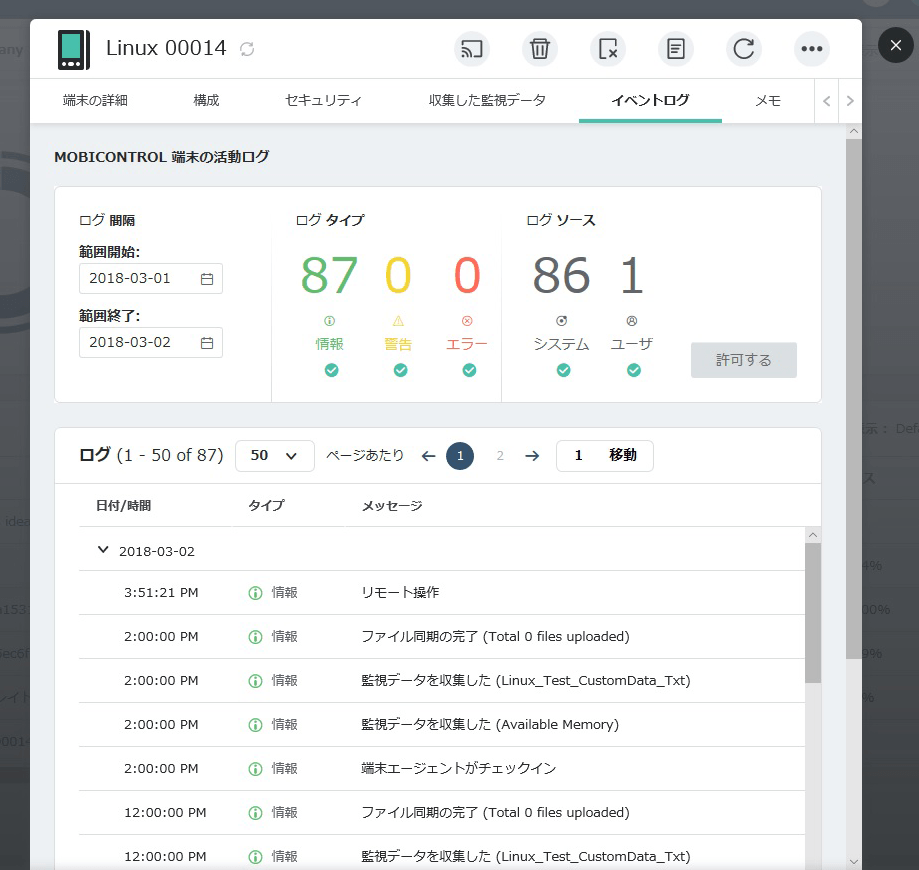
Task: Open the logs-per-page 50 dropdown
Action: (x=274, y=455)
